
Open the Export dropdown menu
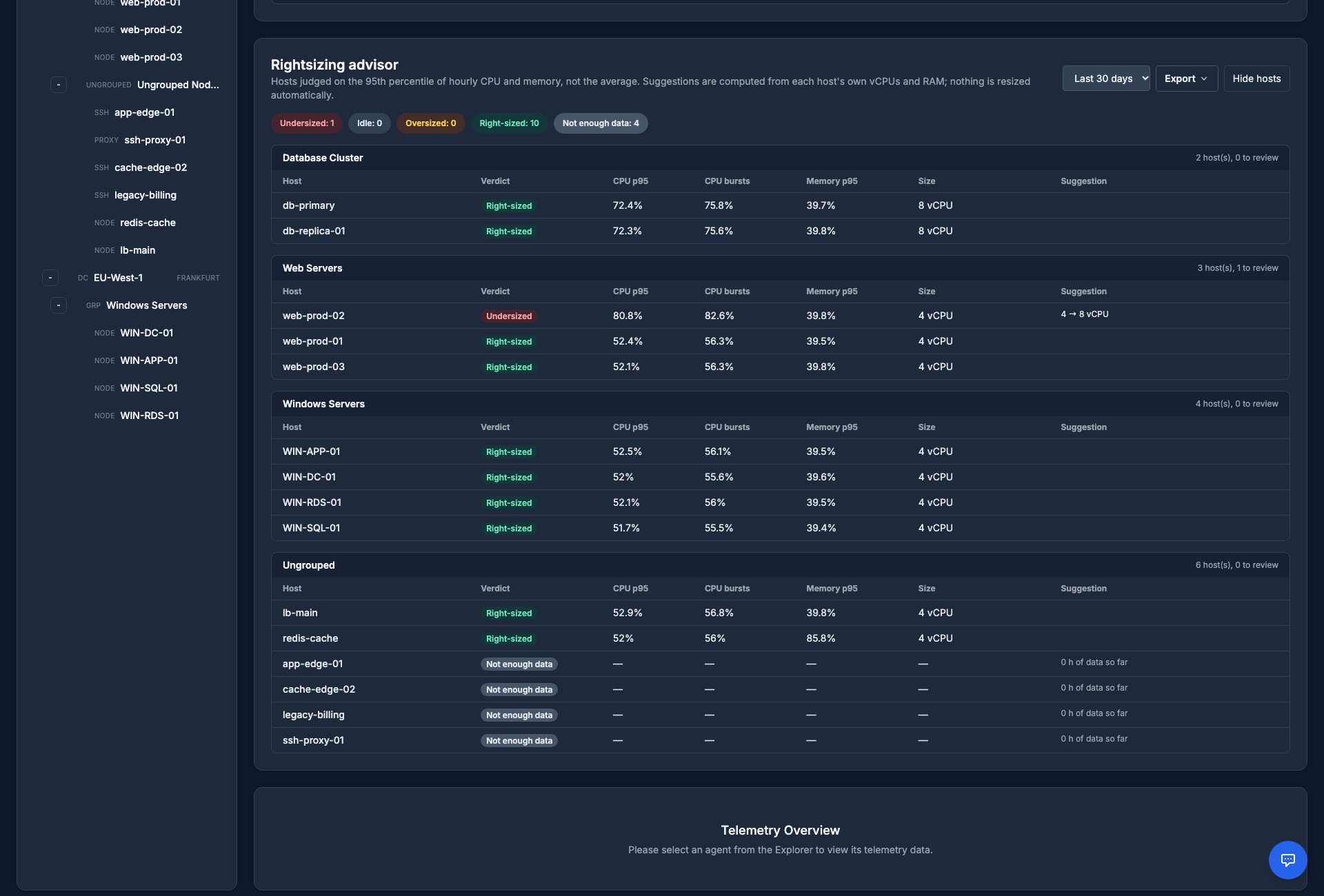1187,79
